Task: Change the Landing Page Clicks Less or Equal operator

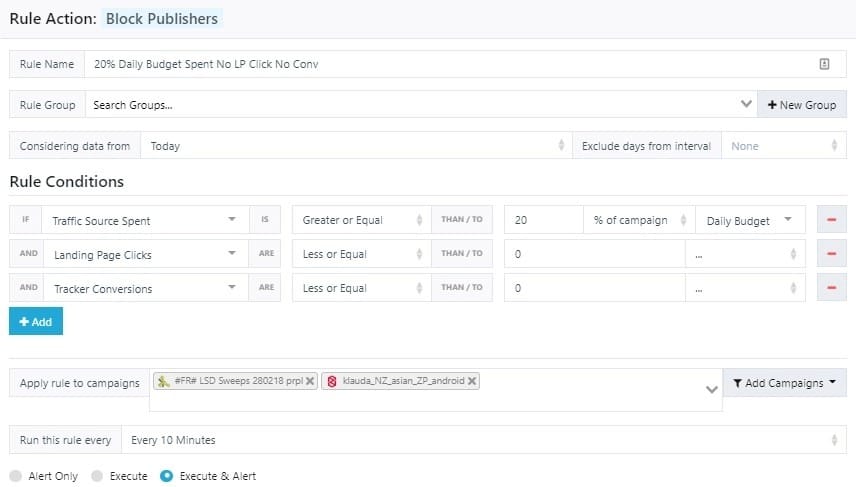Action: point(361,253)
